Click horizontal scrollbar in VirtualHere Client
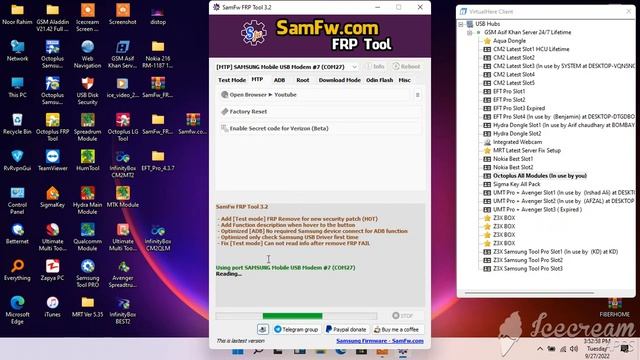Image resolution: width=640 pixels, height=360 pixels. (x=529, y=293)
